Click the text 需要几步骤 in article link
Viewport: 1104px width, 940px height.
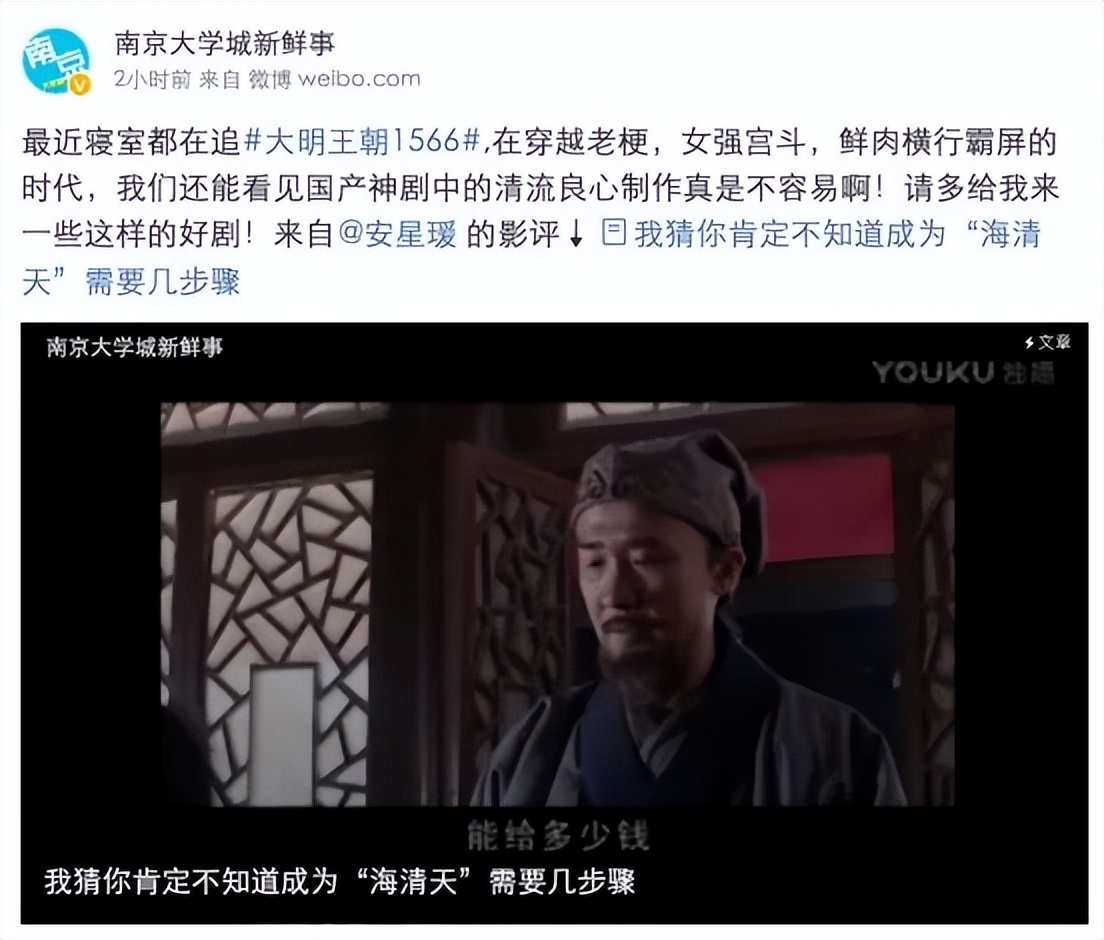click(x=163, y=282)
